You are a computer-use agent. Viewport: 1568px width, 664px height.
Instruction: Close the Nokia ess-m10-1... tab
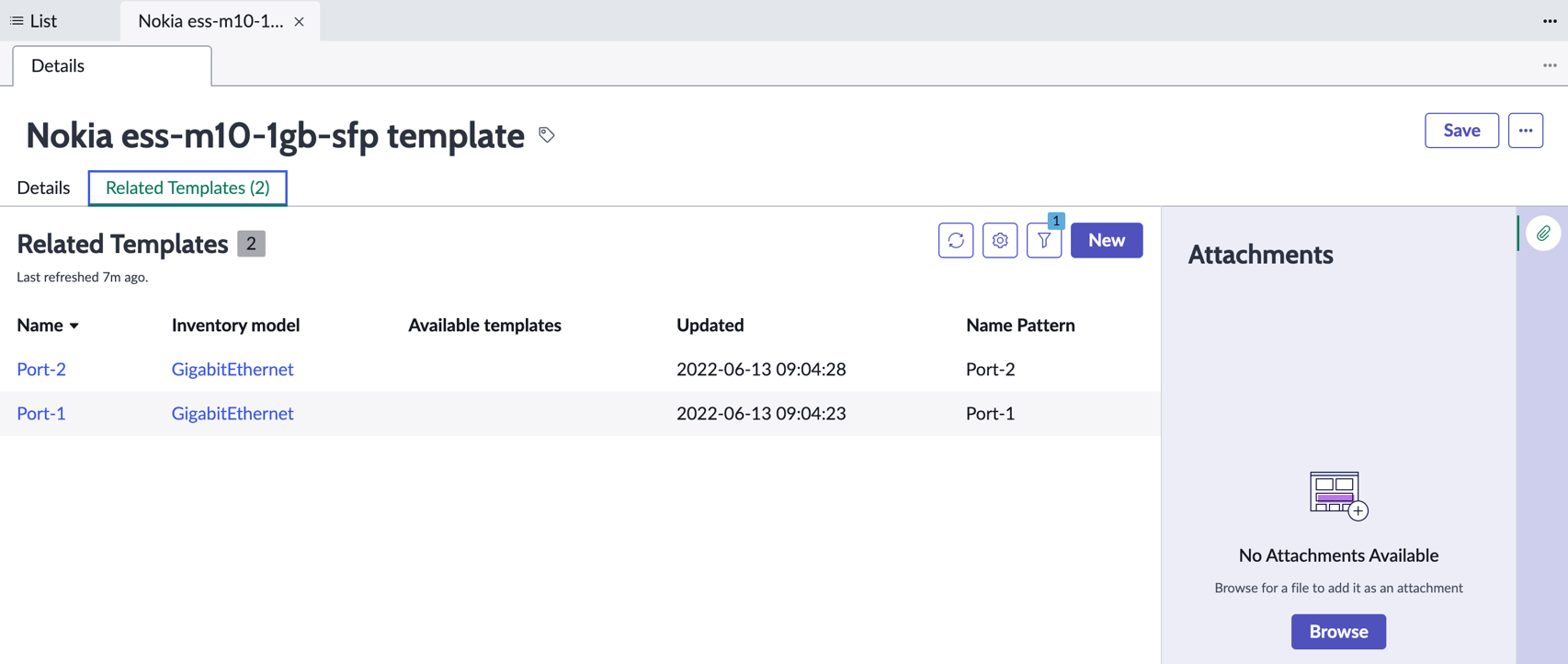point(299,21)
